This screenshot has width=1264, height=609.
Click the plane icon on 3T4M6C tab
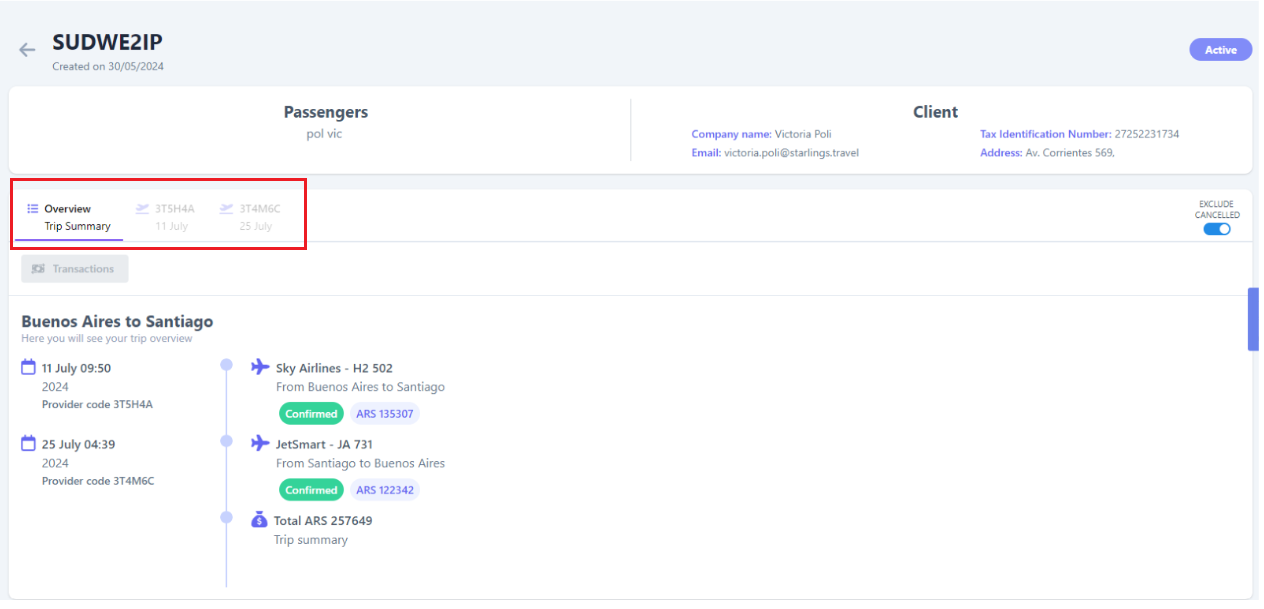(227, 209)
